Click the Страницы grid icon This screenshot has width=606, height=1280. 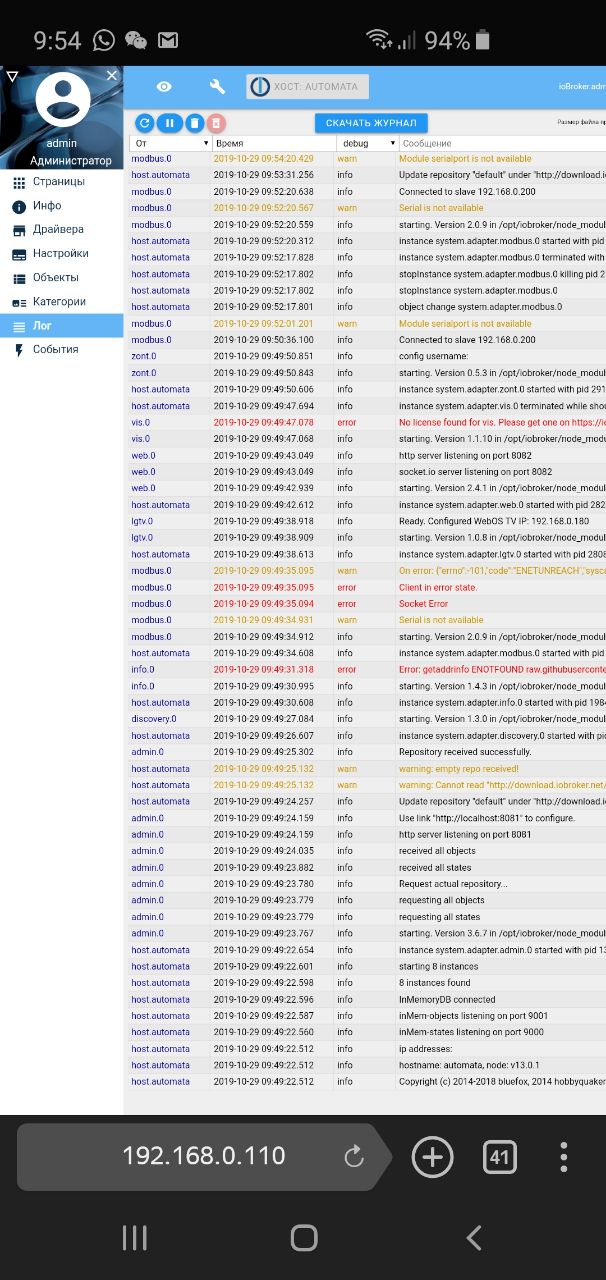pos(18,183)
